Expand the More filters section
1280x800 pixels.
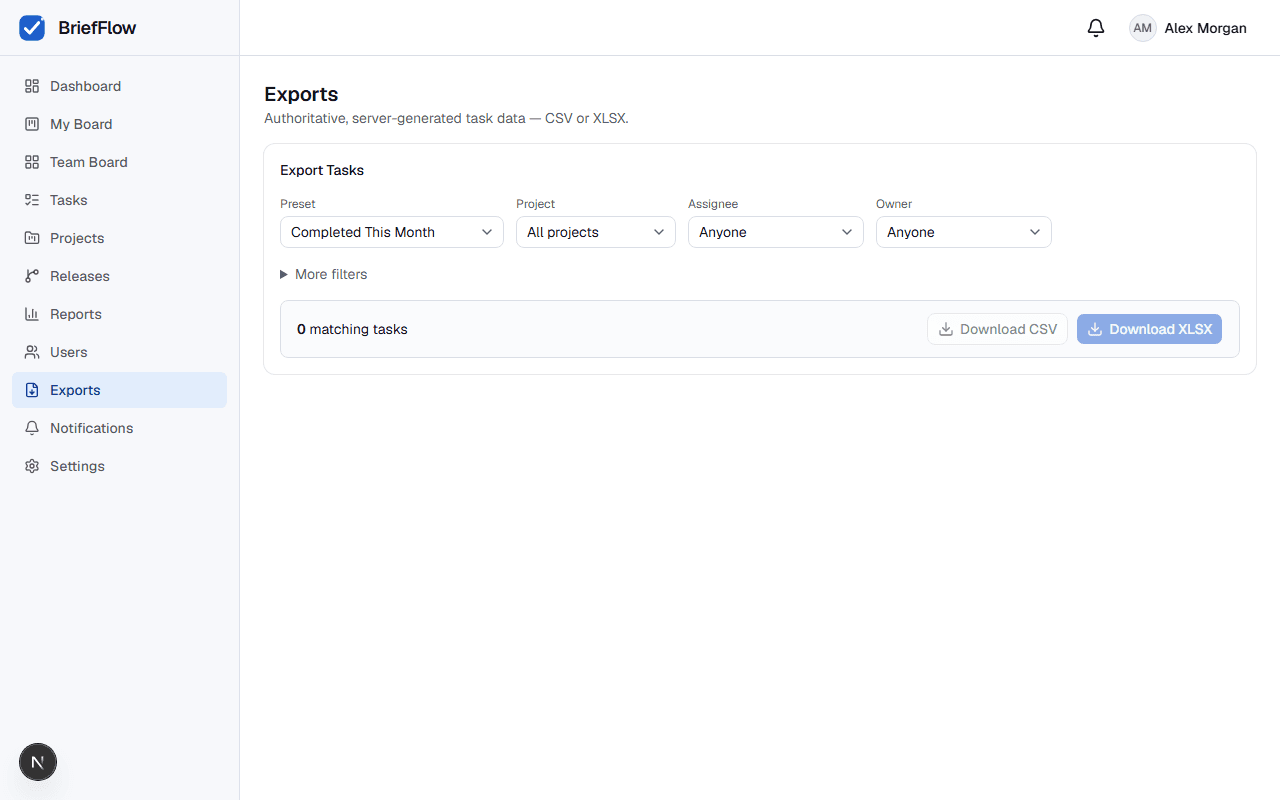(324, 274)
